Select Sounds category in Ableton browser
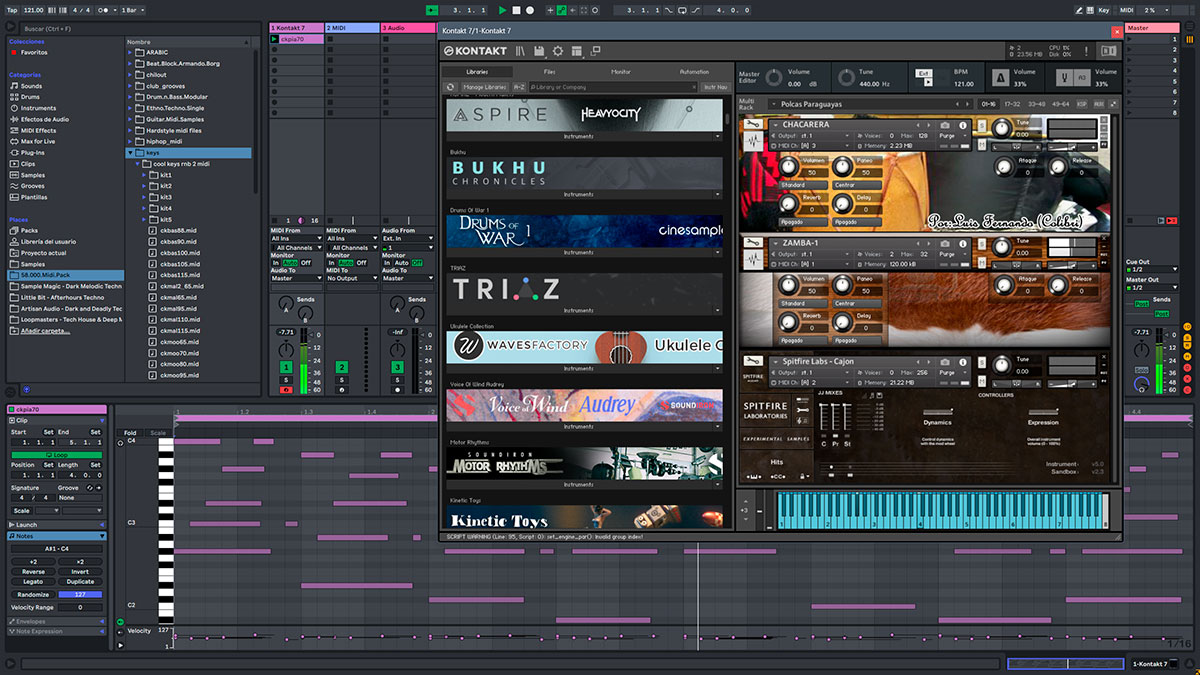The height and width of the screenshot is (675, 1200). coord(31,86)
